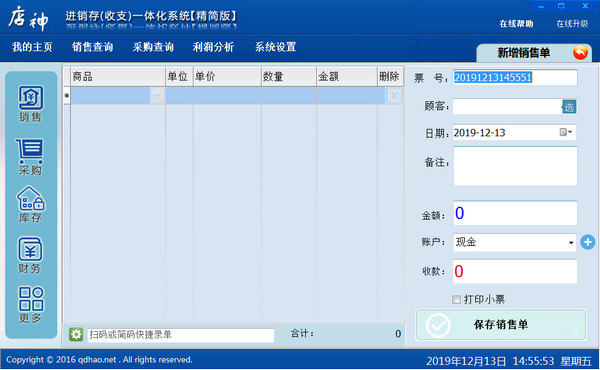This screenshot has width=600, height=370.
Task: Open the 财务 finance icon
Action: click(x=30, y=255)
